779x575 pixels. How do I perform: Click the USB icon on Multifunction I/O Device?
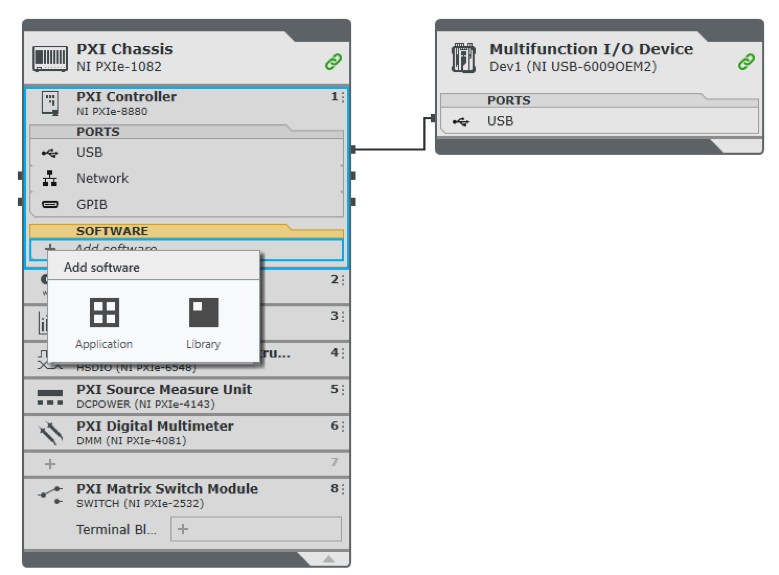461,121
